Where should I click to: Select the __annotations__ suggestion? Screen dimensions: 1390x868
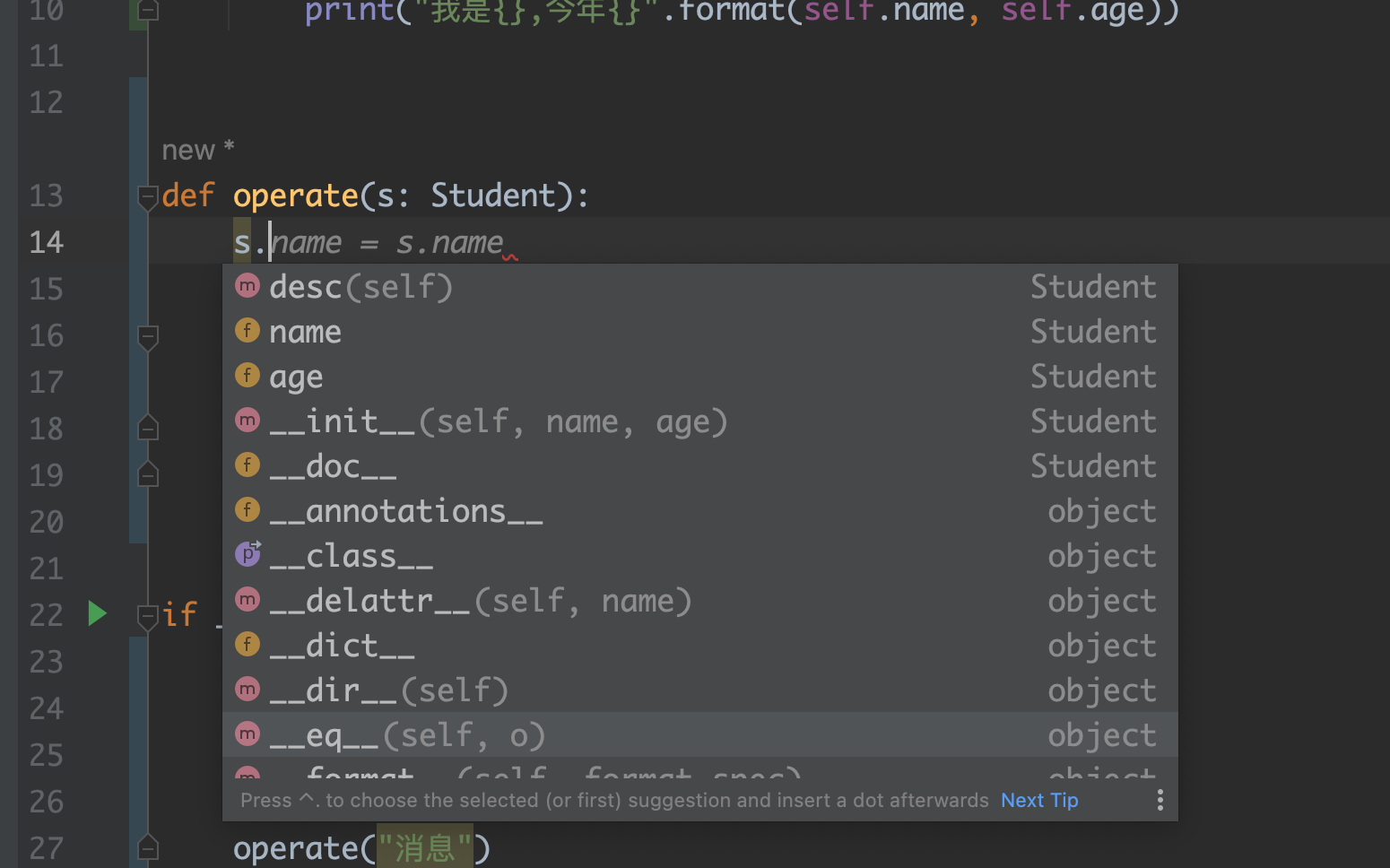(x=405, y=511)
